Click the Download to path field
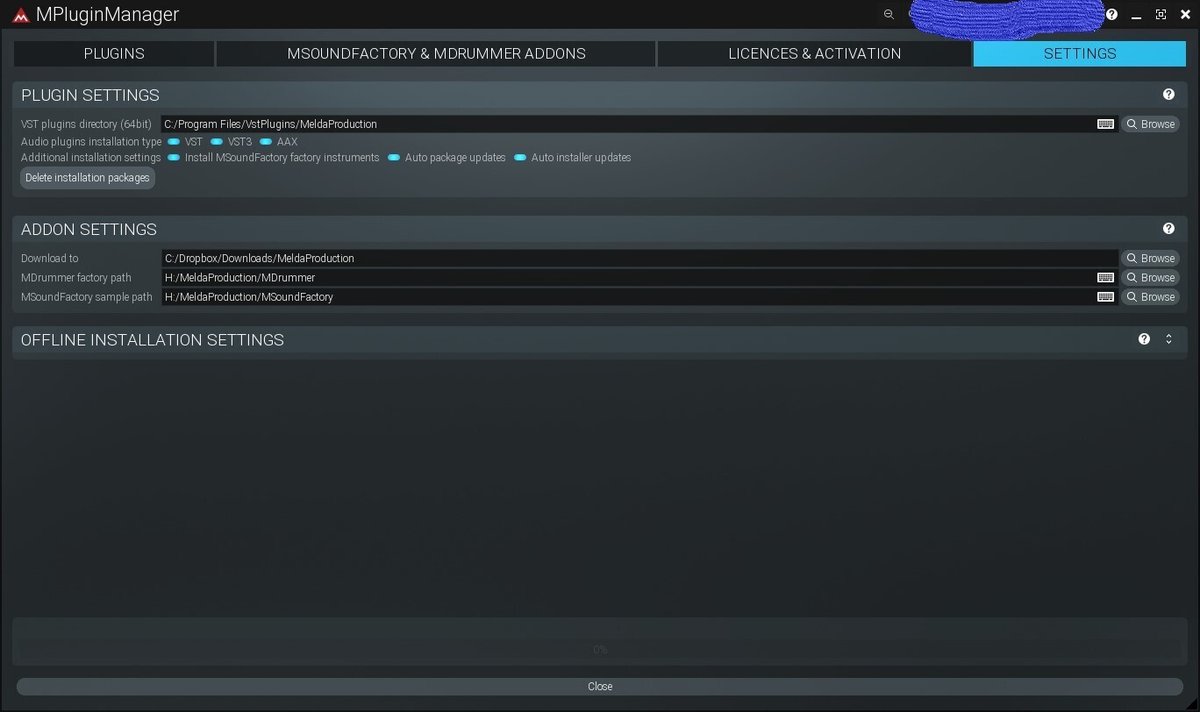This screenshot has width=1200, height=712. [x=639, y=258]
